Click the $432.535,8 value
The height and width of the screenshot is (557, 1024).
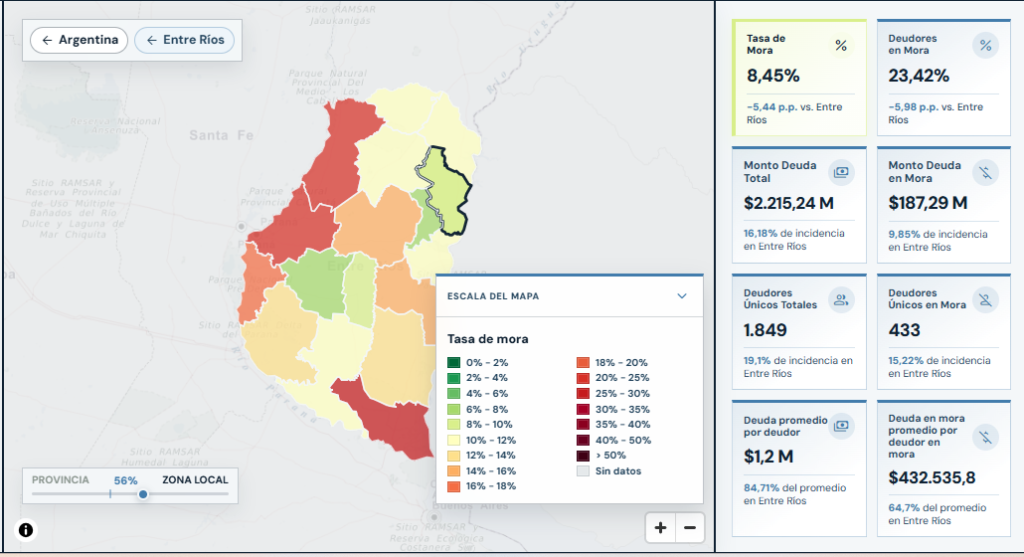[x=932, y=478]
